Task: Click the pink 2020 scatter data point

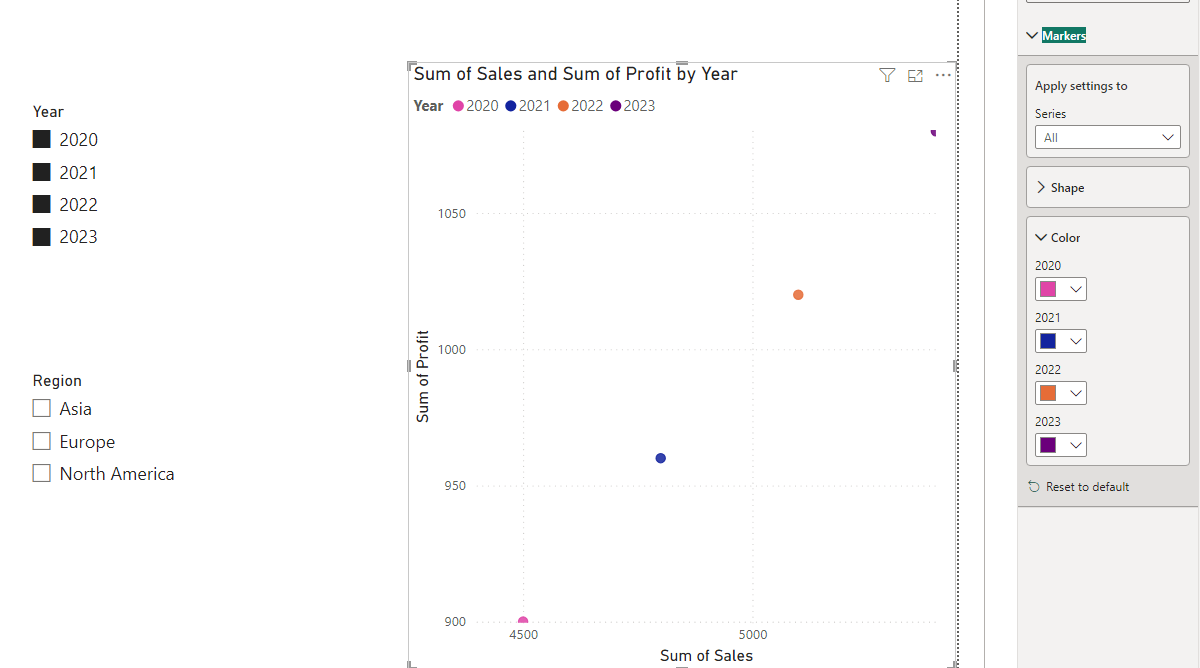Action: (x=523, y=622)
